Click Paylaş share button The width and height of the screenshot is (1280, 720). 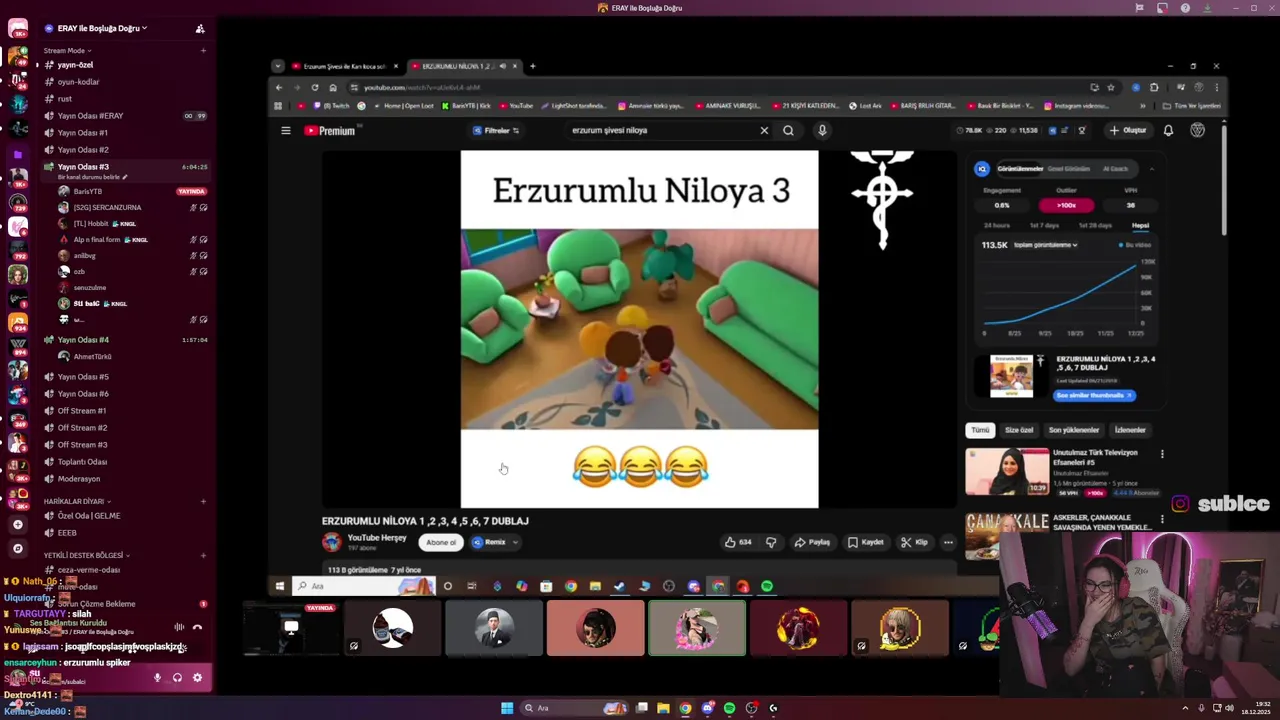(x=812, y=542)
